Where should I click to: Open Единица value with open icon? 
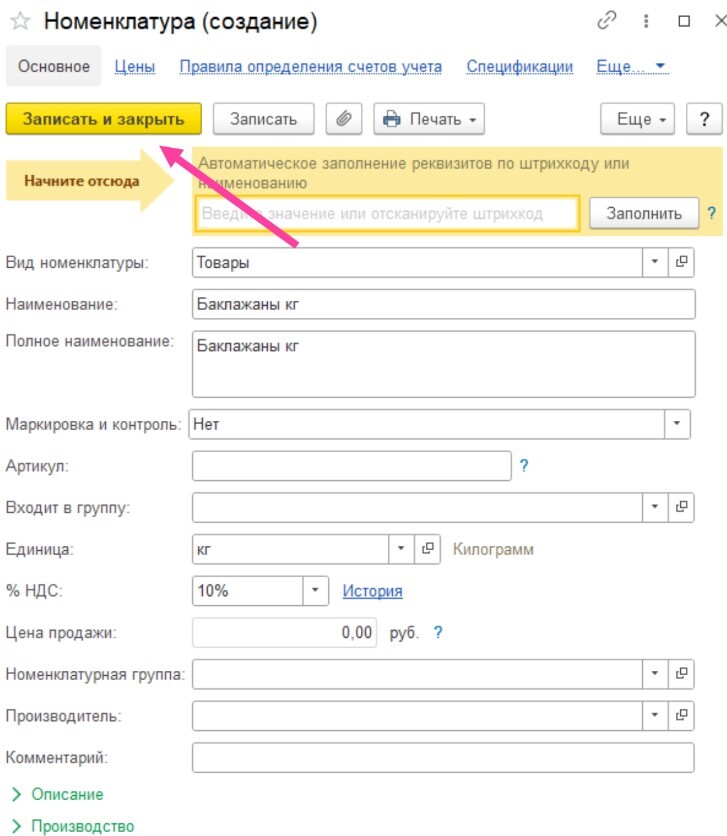click(427, 549)
